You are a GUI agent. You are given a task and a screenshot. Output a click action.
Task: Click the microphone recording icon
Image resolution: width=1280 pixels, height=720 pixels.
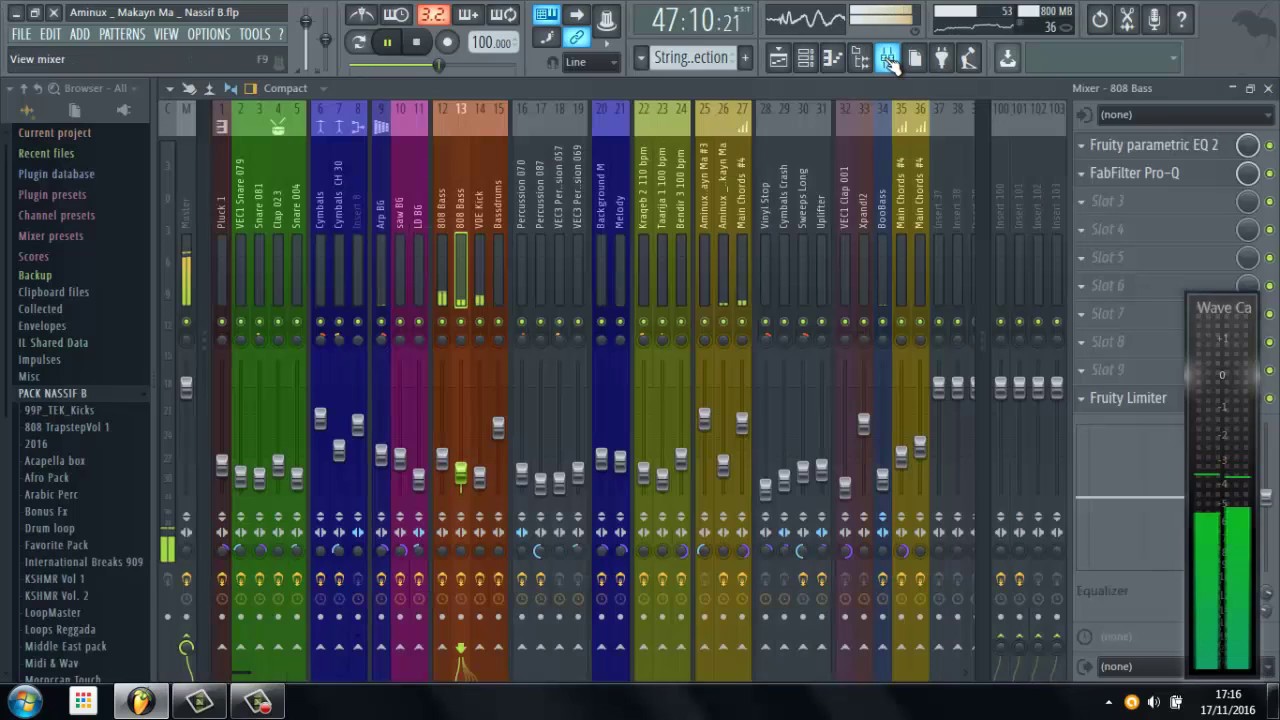1154,19
